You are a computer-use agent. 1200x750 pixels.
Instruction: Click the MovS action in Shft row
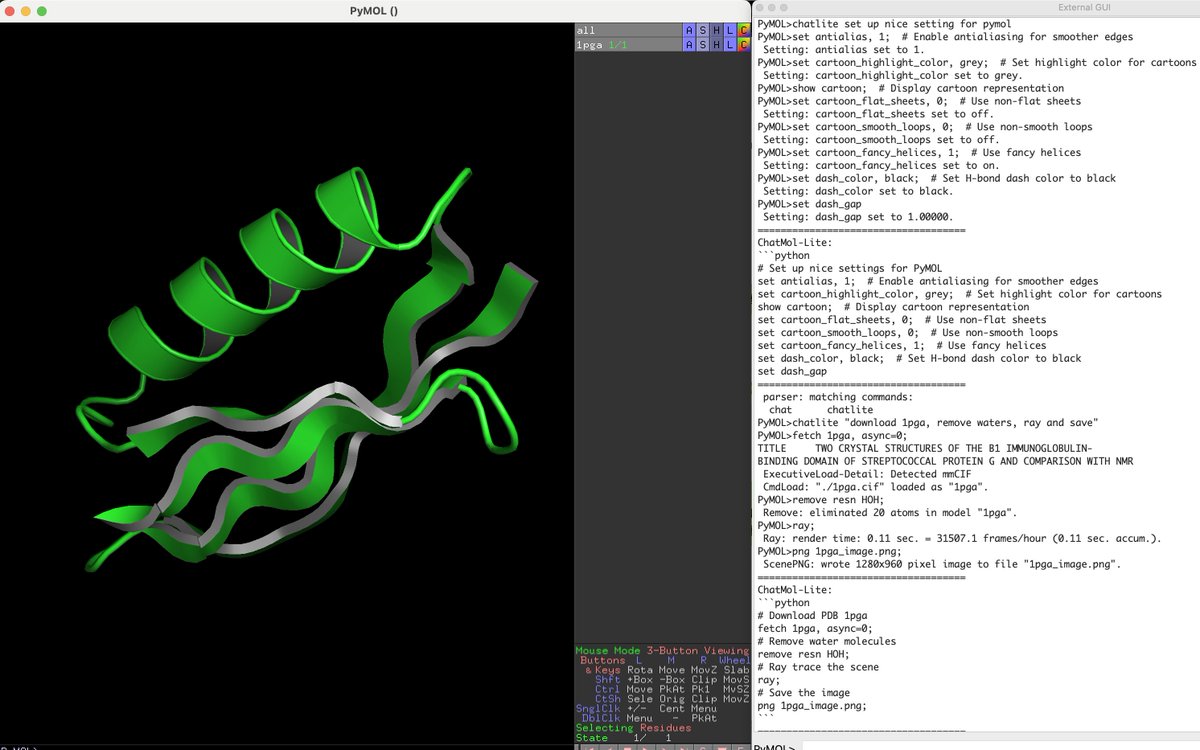point(735,680)
